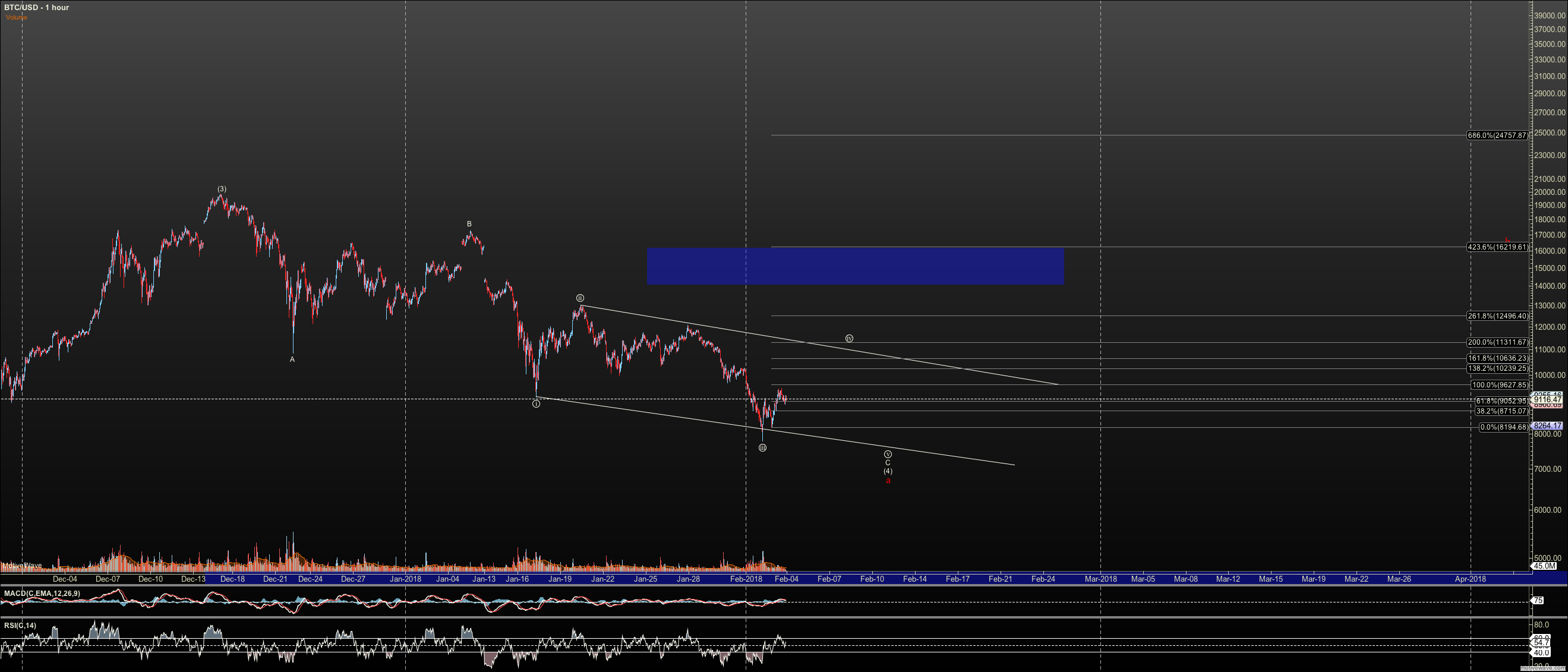Image resolution: width=1568 pixels, height=672 pixels.
Task: Select the circled (iv) wave marker
Action: click(x=848, y=337)
